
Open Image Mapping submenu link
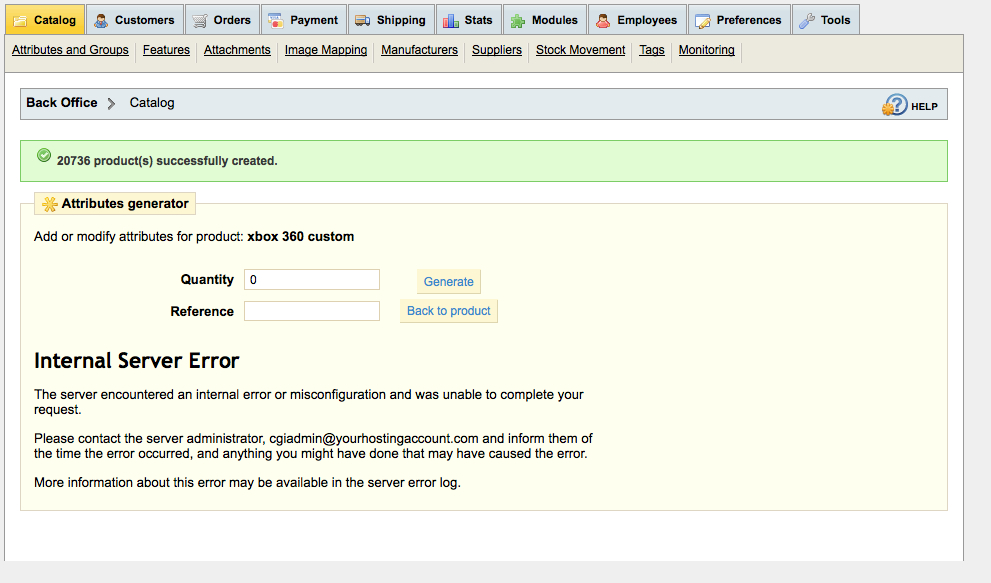point(325,50)
